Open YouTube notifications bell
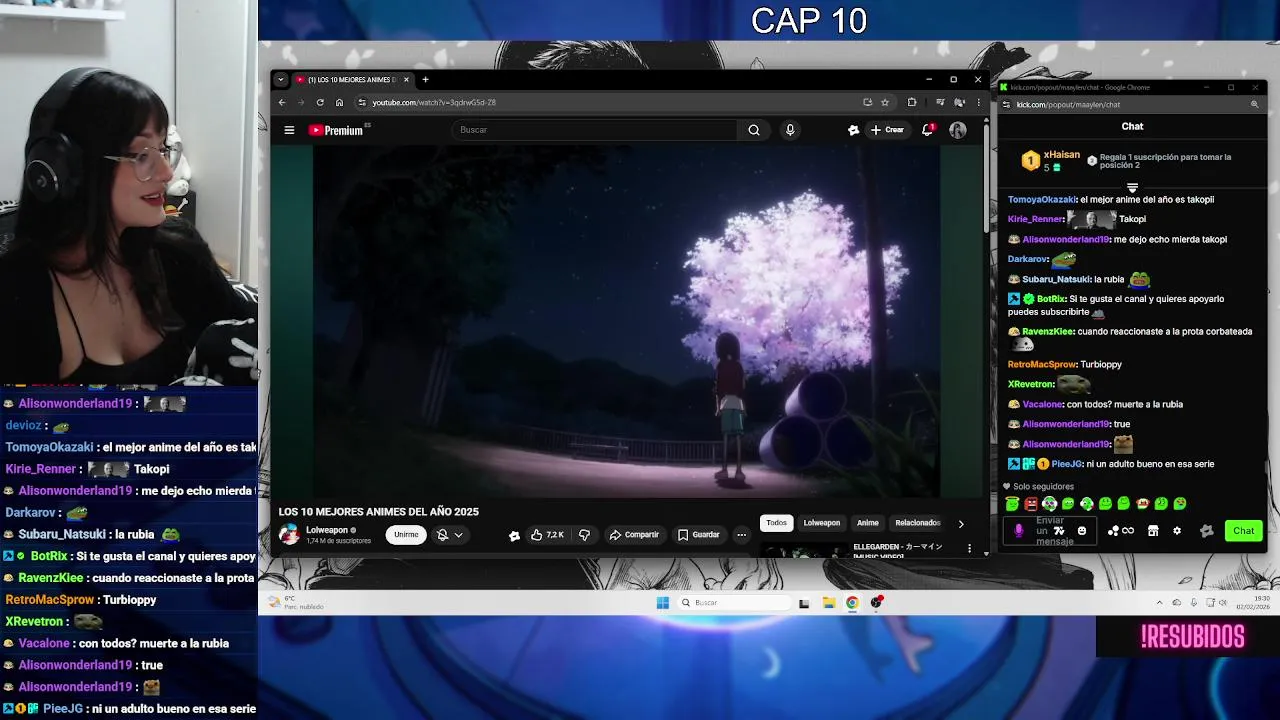This screenshot has width=1280, height=720. tap(927, 130)
